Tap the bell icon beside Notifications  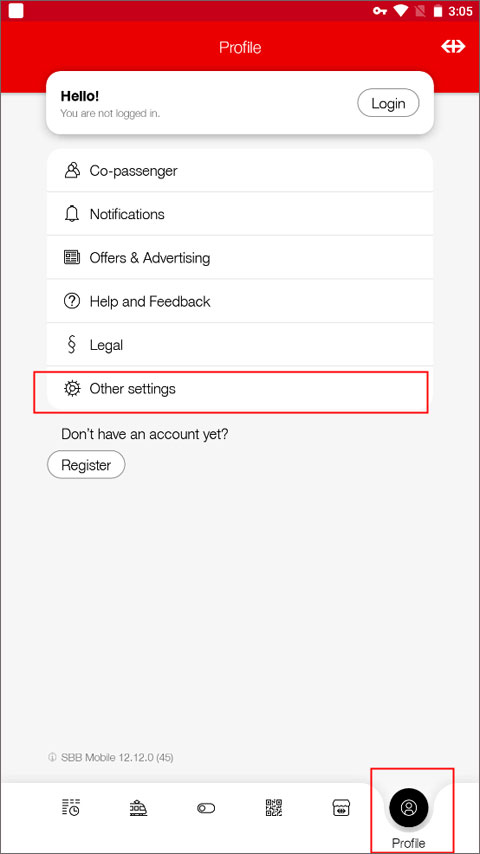[x=71, y=214]
